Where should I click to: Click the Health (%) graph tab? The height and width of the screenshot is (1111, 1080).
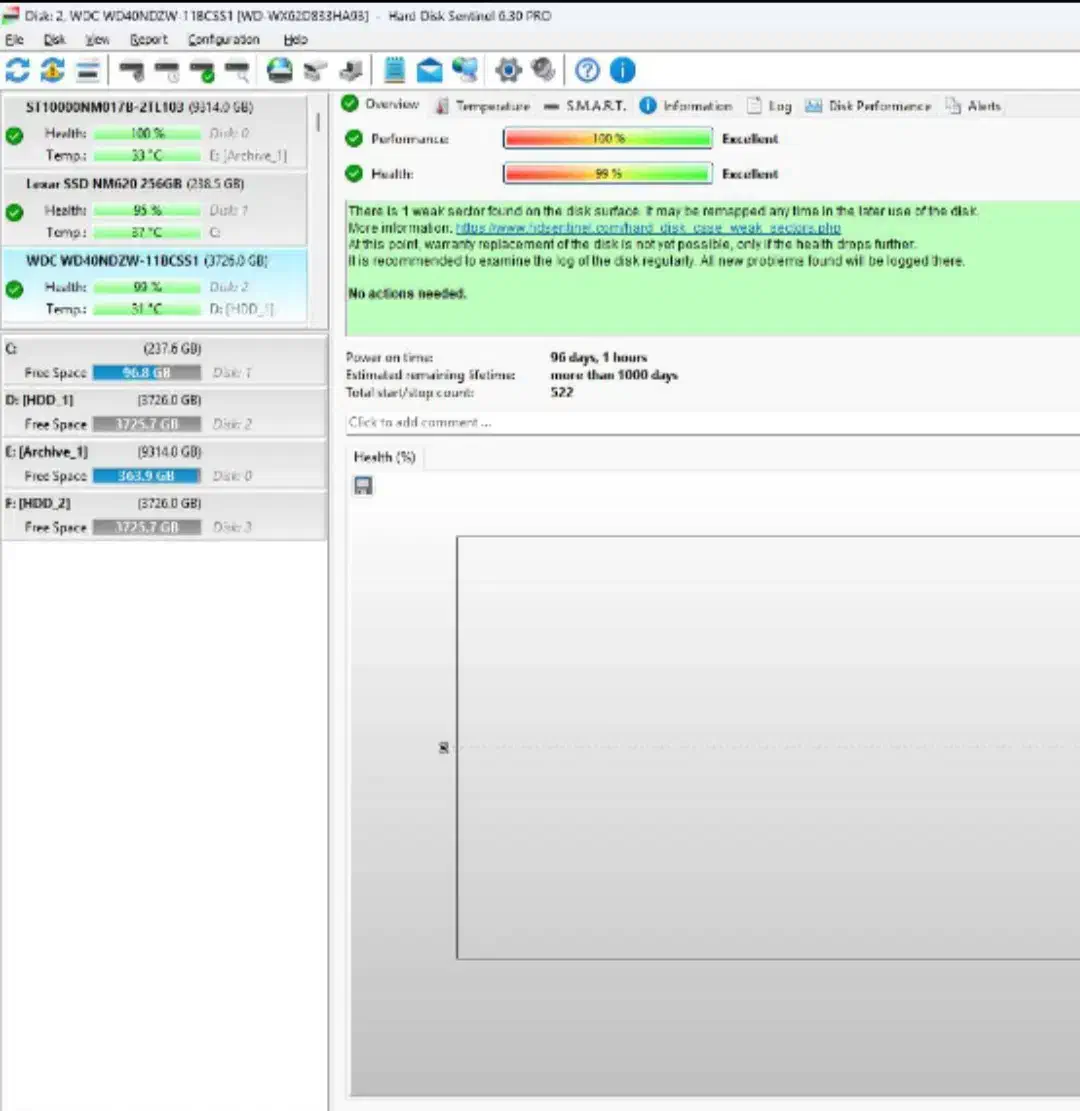point(384,457)
